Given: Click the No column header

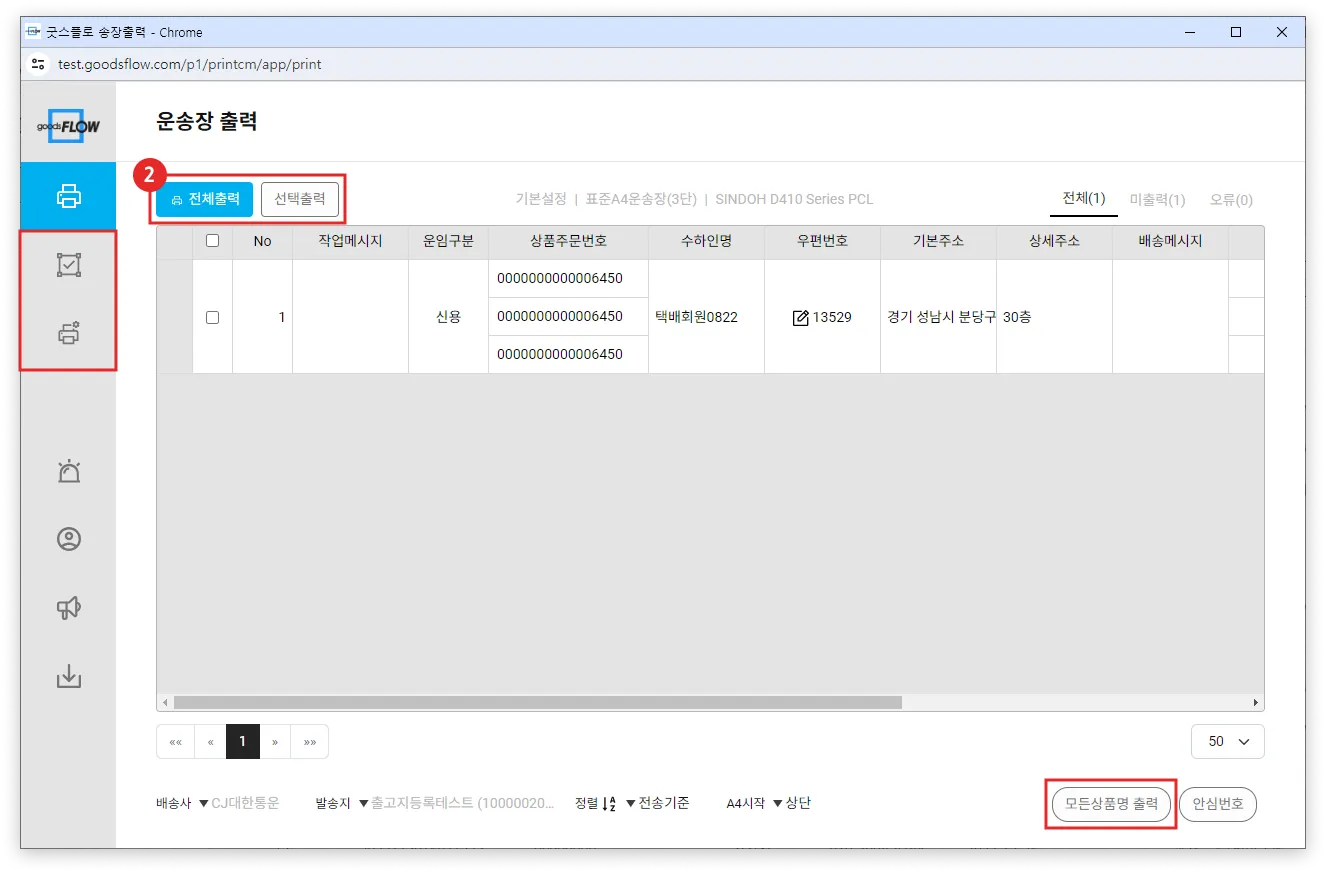Looking at the screenshot, I should [262, 241].
